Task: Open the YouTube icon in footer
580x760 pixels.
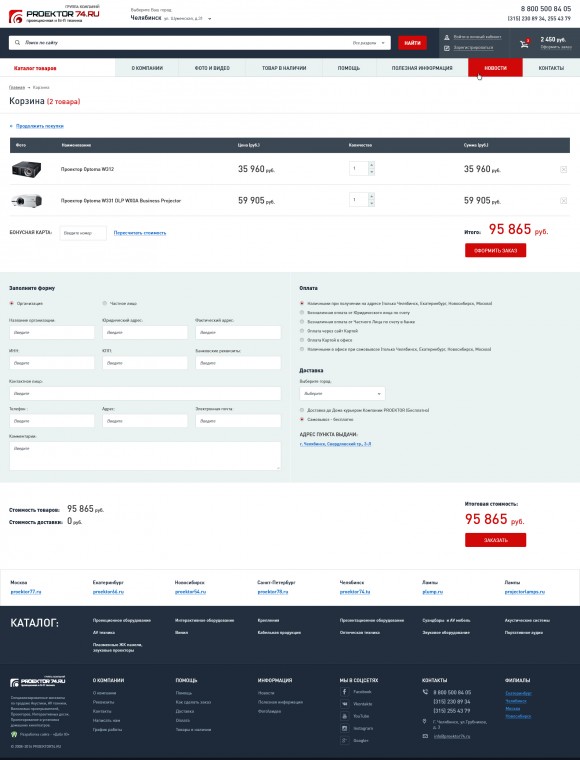Action: click(x=345, y=716)
